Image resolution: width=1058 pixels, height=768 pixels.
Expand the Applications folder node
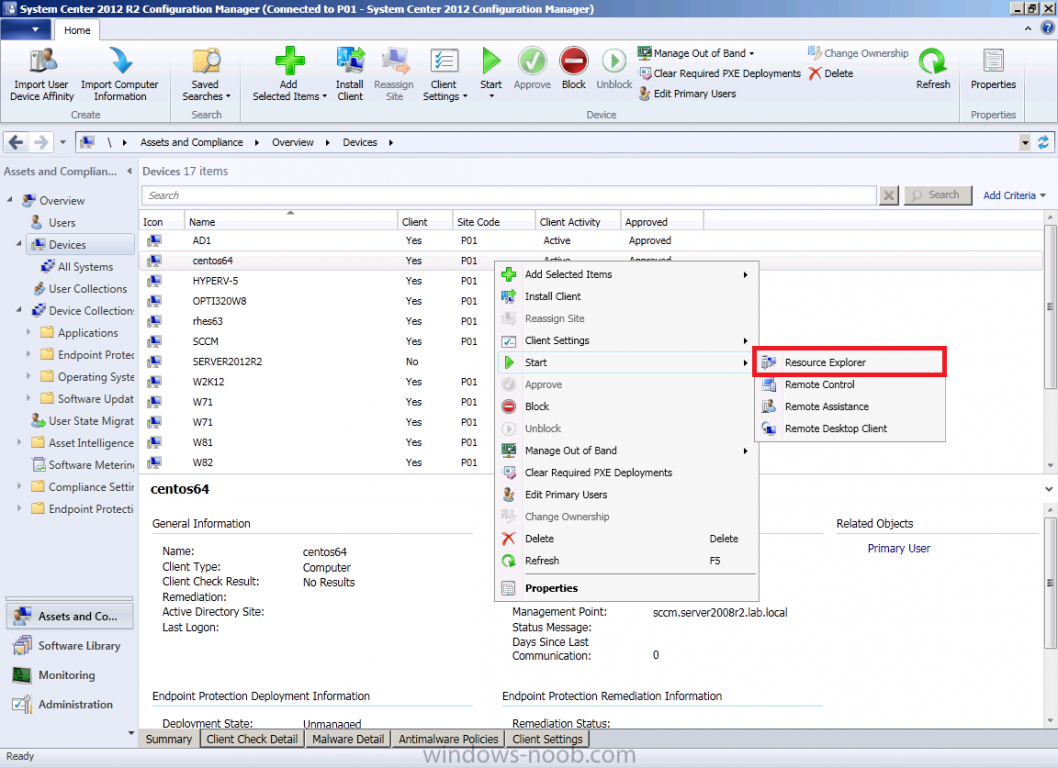[x=28, y=332]
